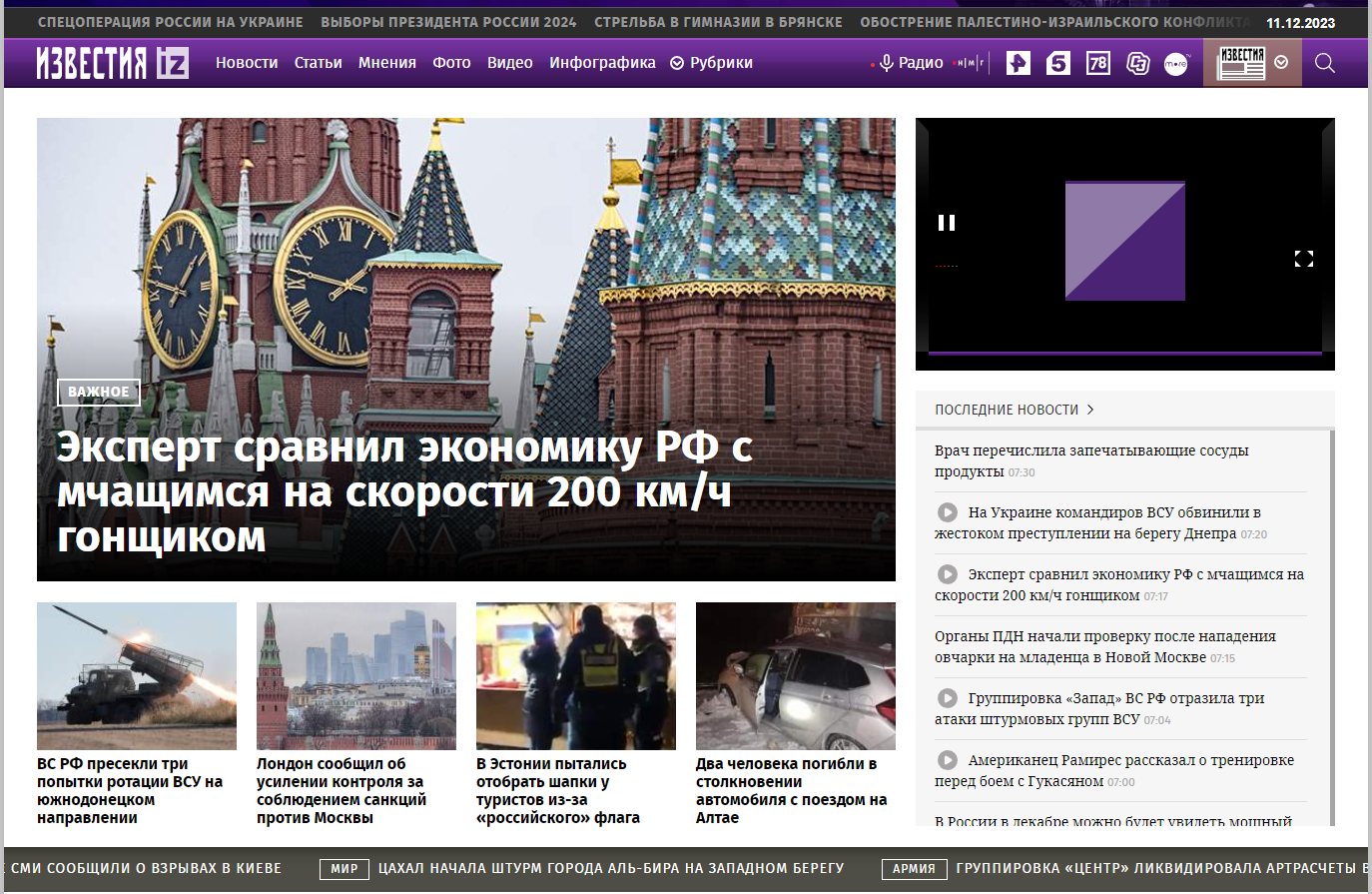Click the Мир tag in ticker
The width and height of the screenshot is (1372, 894).
(344, 869)
